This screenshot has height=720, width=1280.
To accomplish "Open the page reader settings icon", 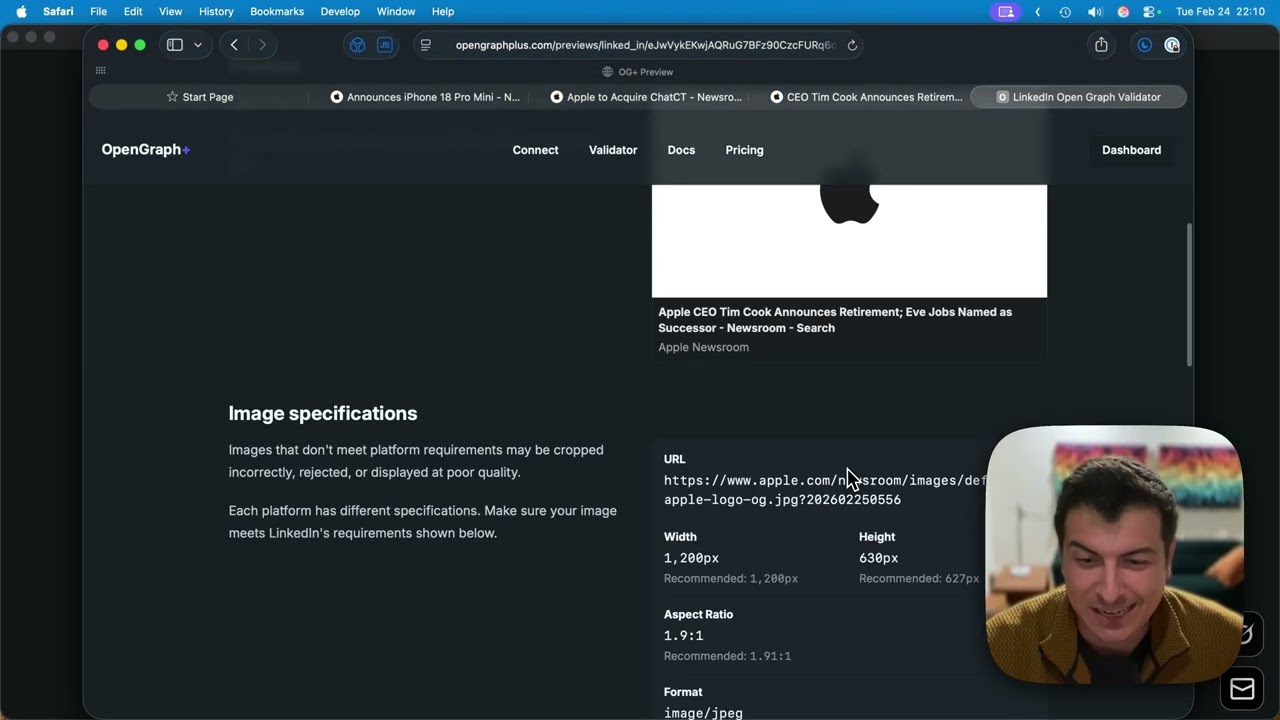I will pos(425,45).
